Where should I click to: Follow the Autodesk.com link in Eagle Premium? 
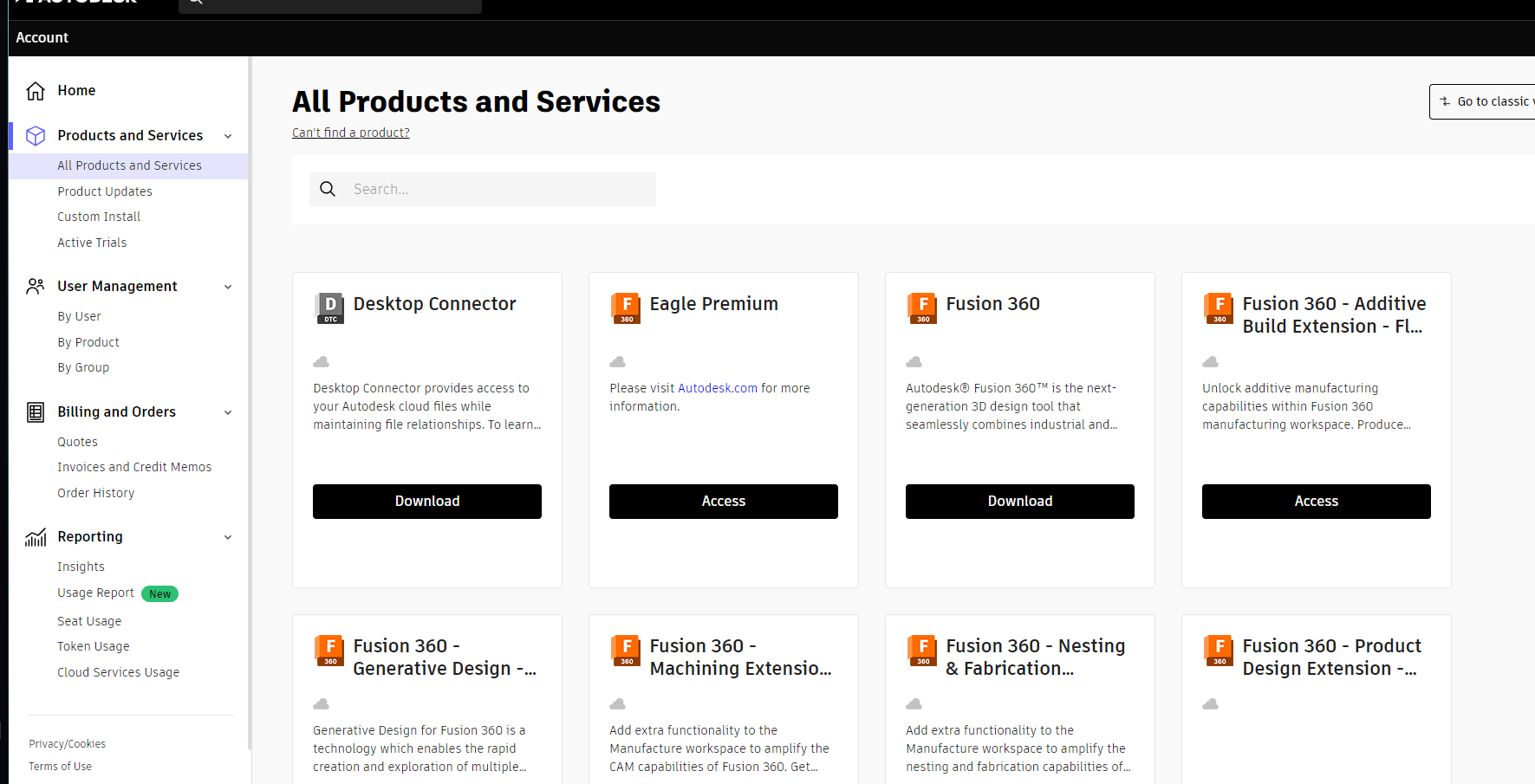pos(718,388)
